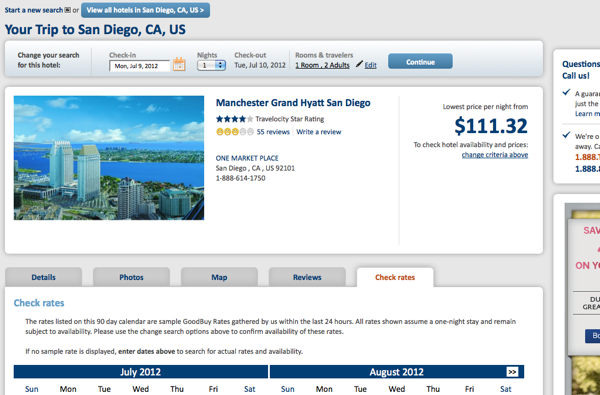Click the hotel skyline photo thumbnail
This screenshot has height=395, width=600.
tap(109, 158)
